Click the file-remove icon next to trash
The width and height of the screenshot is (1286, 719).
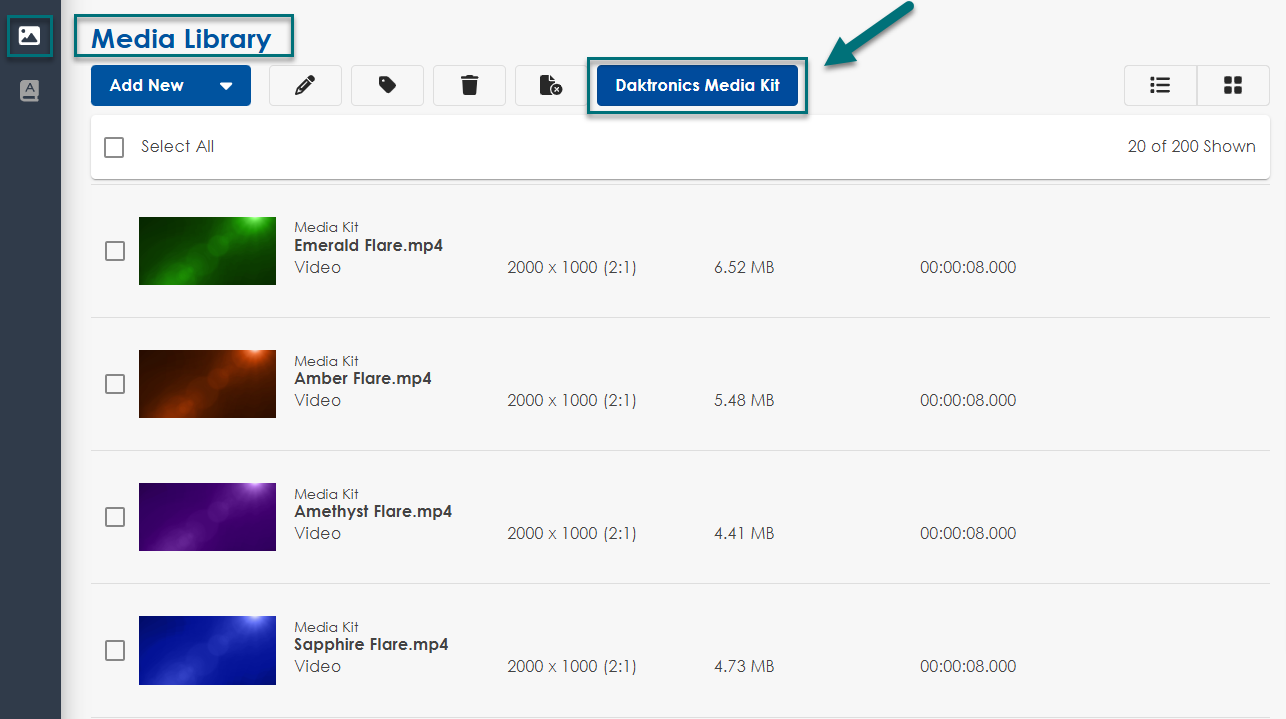(550, 86)
